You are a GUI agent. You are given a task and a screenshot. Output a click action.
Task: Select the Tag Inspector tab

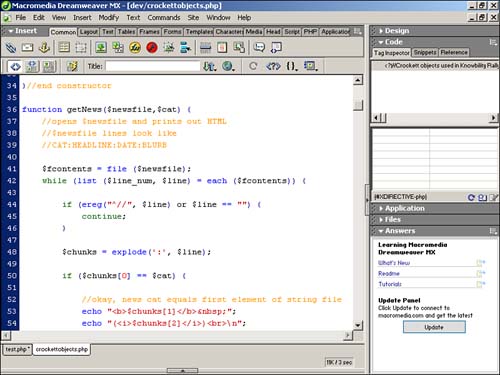391,53
